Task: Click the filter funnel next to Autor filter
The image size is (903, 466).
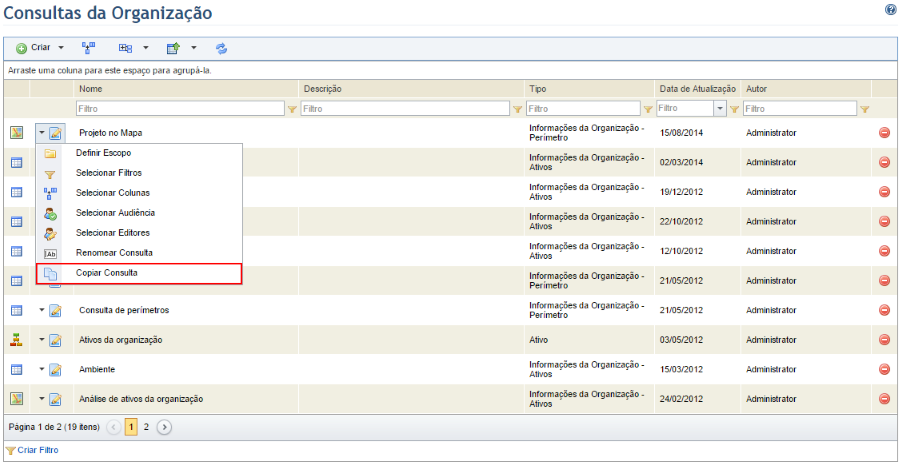Action: click(x=864, y=109)
